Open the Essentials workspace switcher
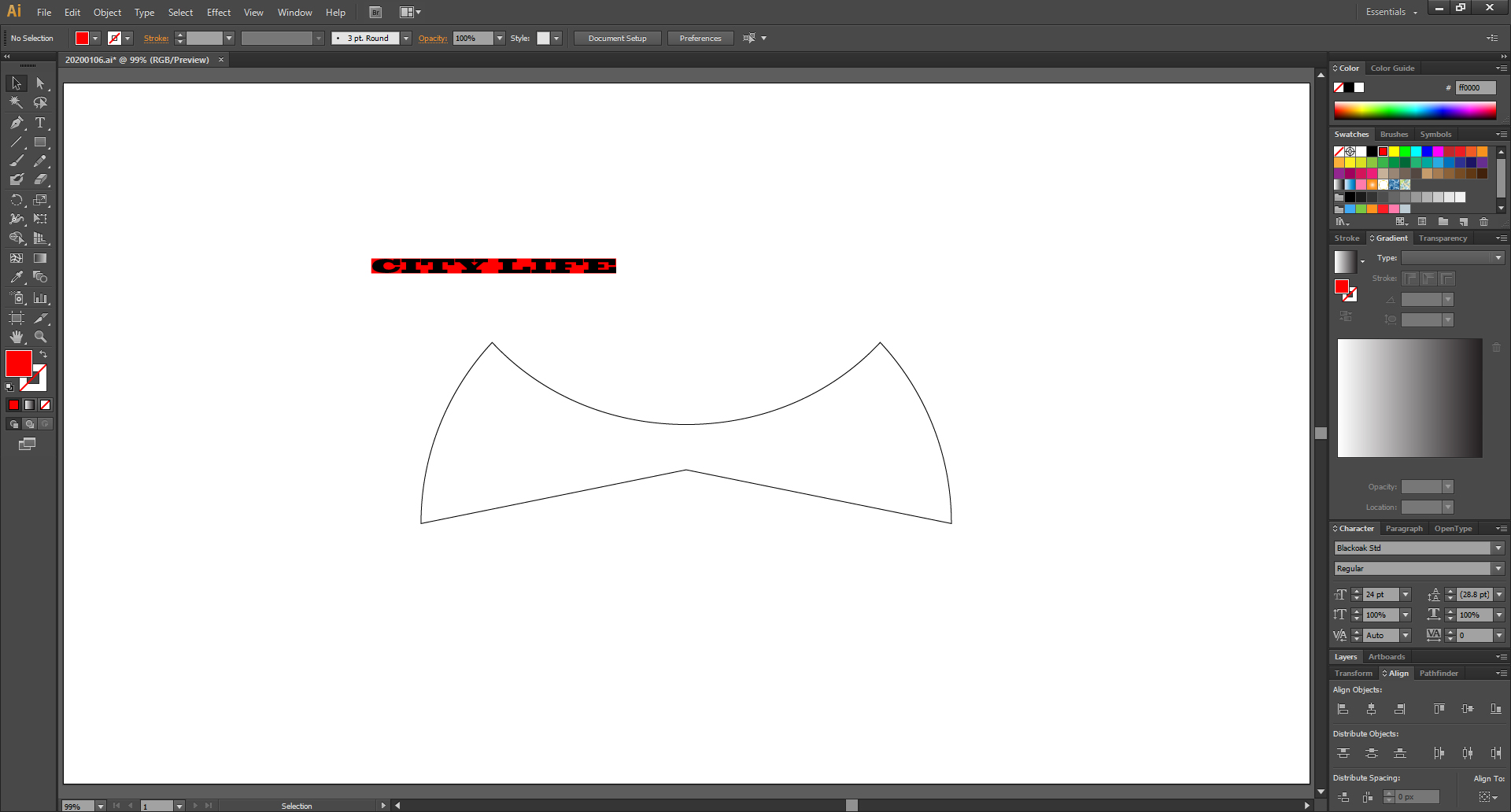The height and width of the screenshot is (812, 1511). point(1391,12)
